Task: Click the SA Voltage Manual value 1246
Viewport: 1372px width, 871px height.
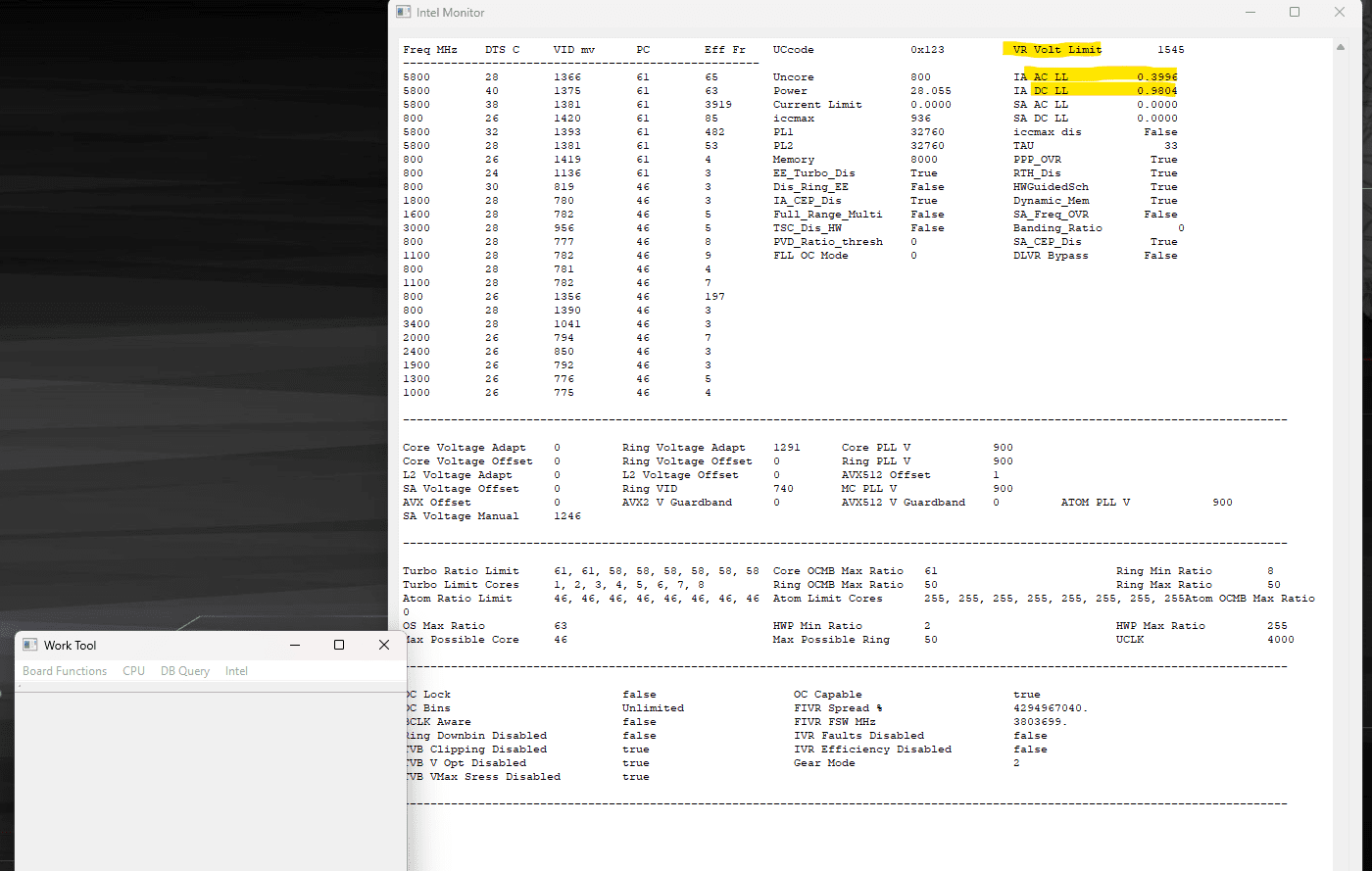Action: click(567, 515)
